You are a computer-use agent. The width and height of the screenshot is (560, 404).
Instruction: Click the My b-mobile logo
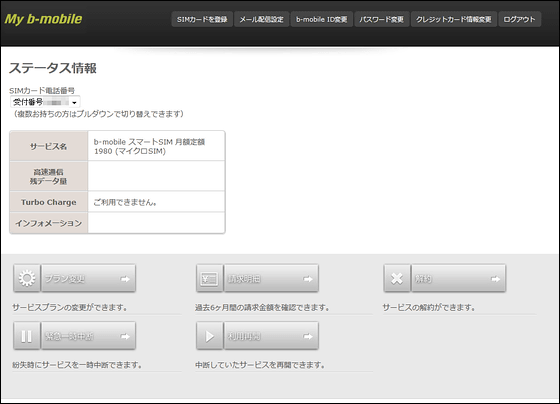pyautogui.click(x=43, y=19)
